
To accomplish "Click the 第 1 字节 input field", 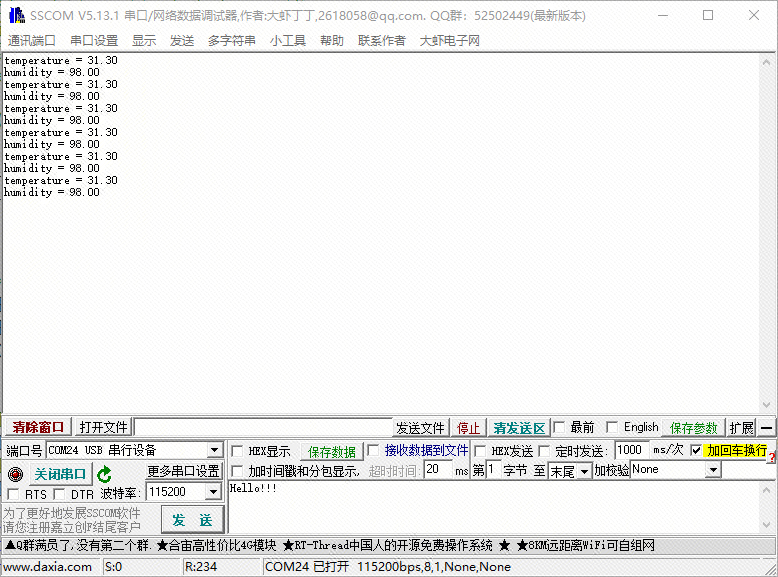I will pyautogui.click(x=493, y=469).
